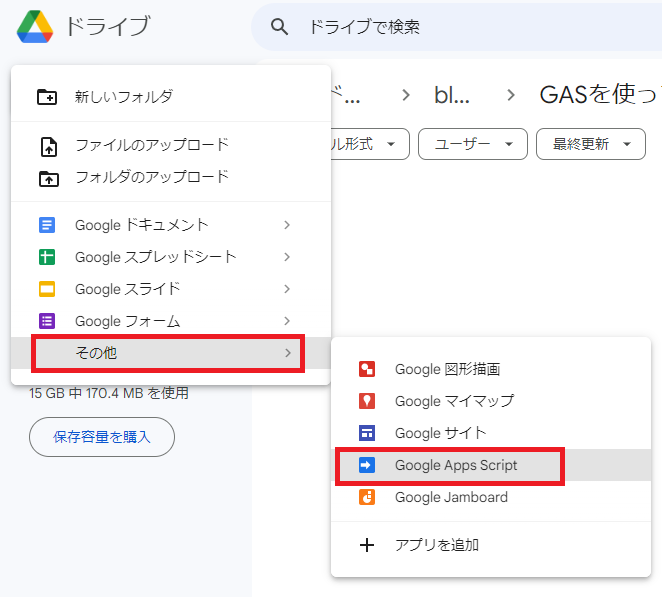Click アプリを追加 in submenu
The image size is (662, 597).
point(491,545)
